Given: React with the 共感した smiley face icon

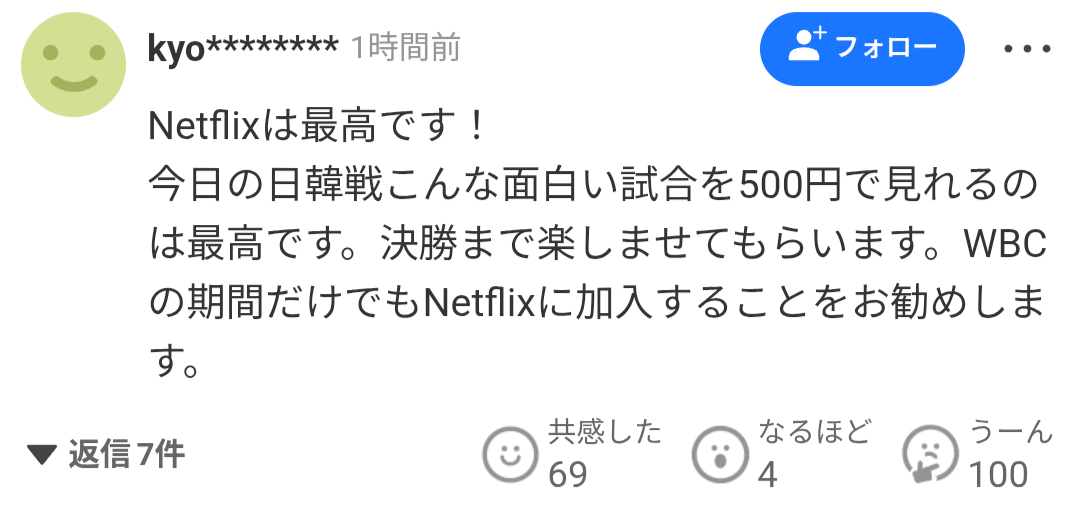Looking at the screenshot, I should [x=510, y=455].
